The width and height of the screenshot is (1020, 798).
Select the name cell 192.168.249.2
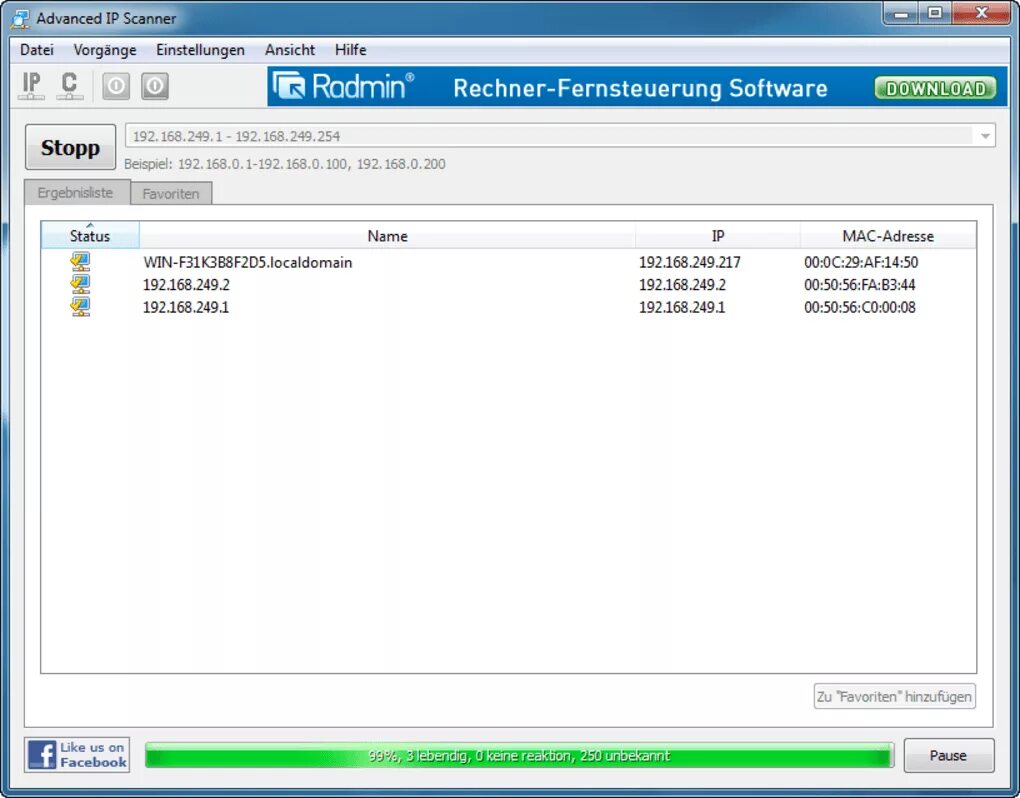pyautogui.click(x=186, y=284)
